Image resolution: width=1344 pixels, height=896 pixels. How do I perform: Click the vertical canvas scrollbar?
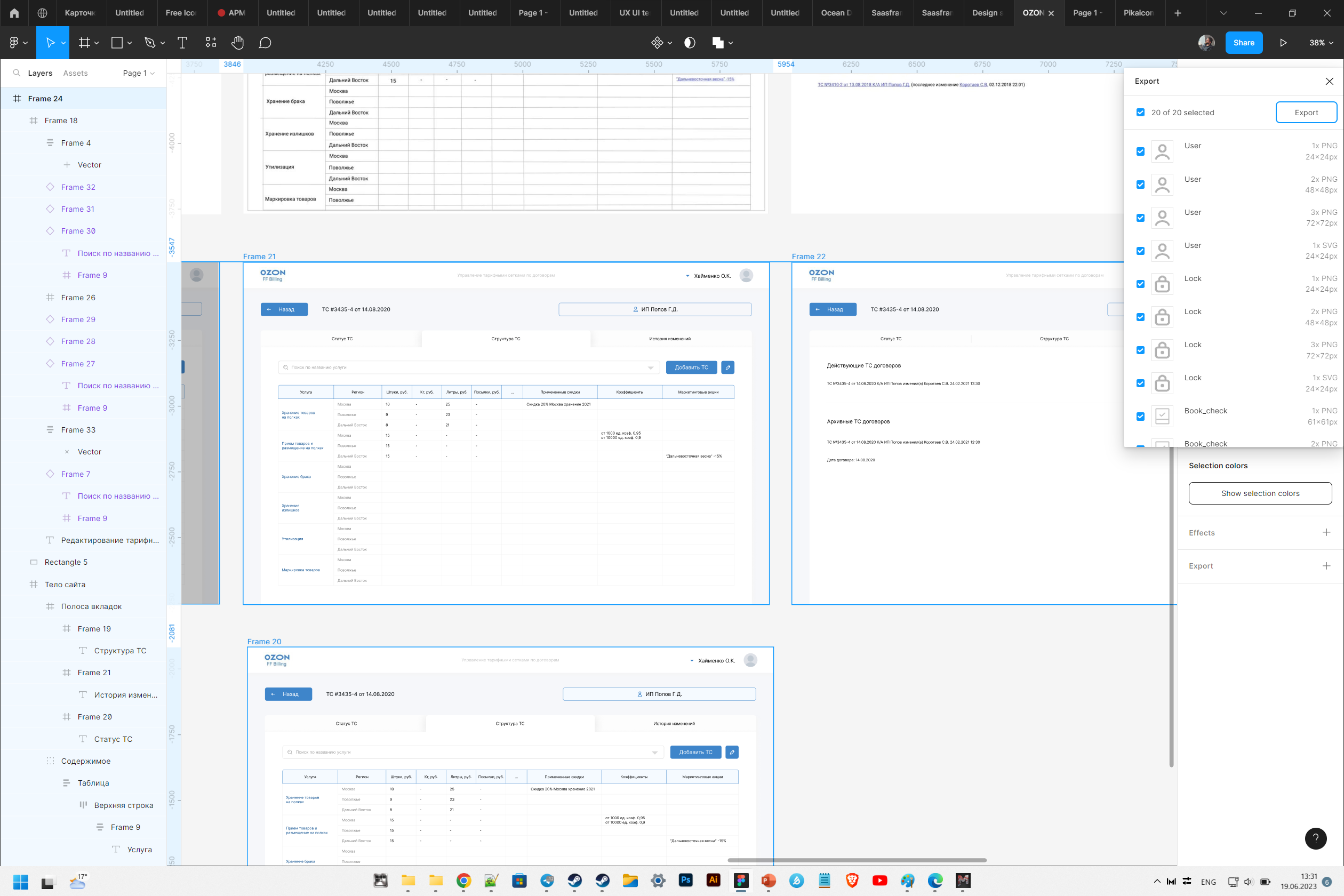click(x=1171, y=606)
